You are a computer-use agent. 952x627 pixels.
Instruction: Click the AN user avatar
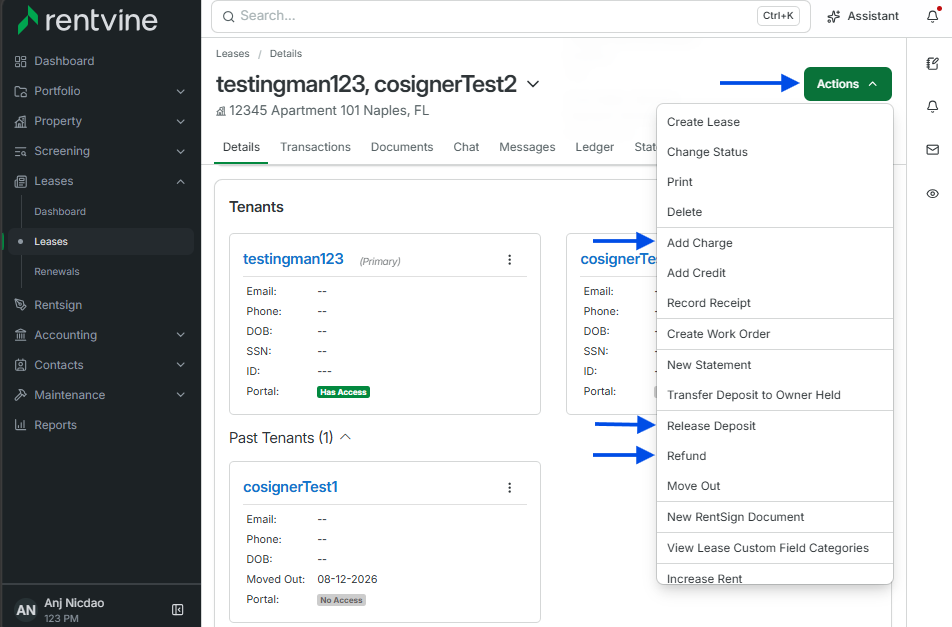coord(26,609)
